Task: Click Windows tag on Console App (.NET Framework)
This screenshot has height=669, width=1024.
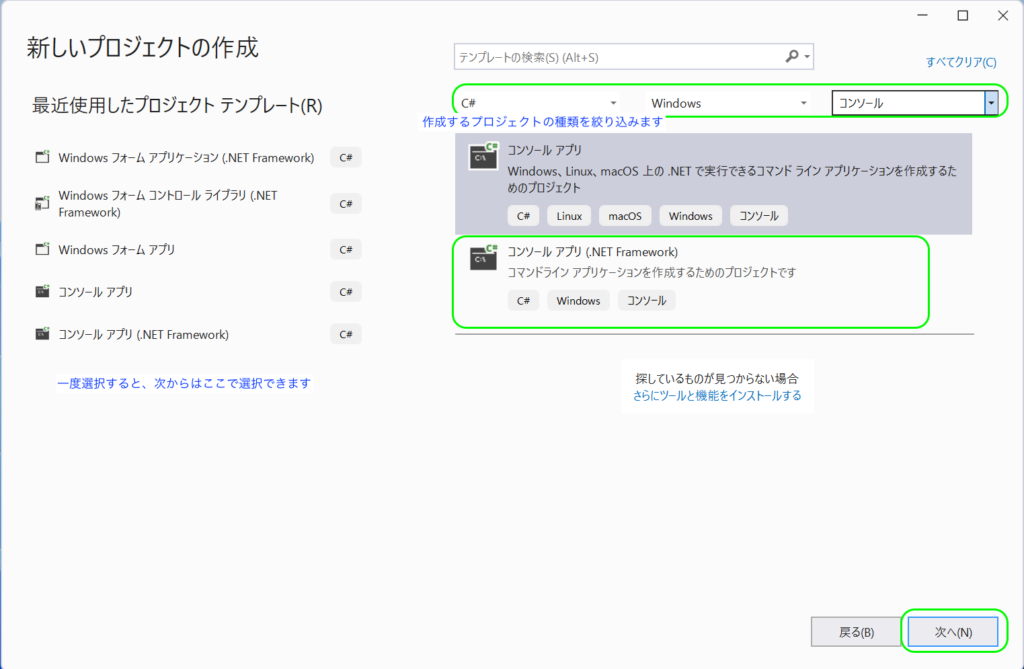Action: pyautogui.click(x=578, y=301)
